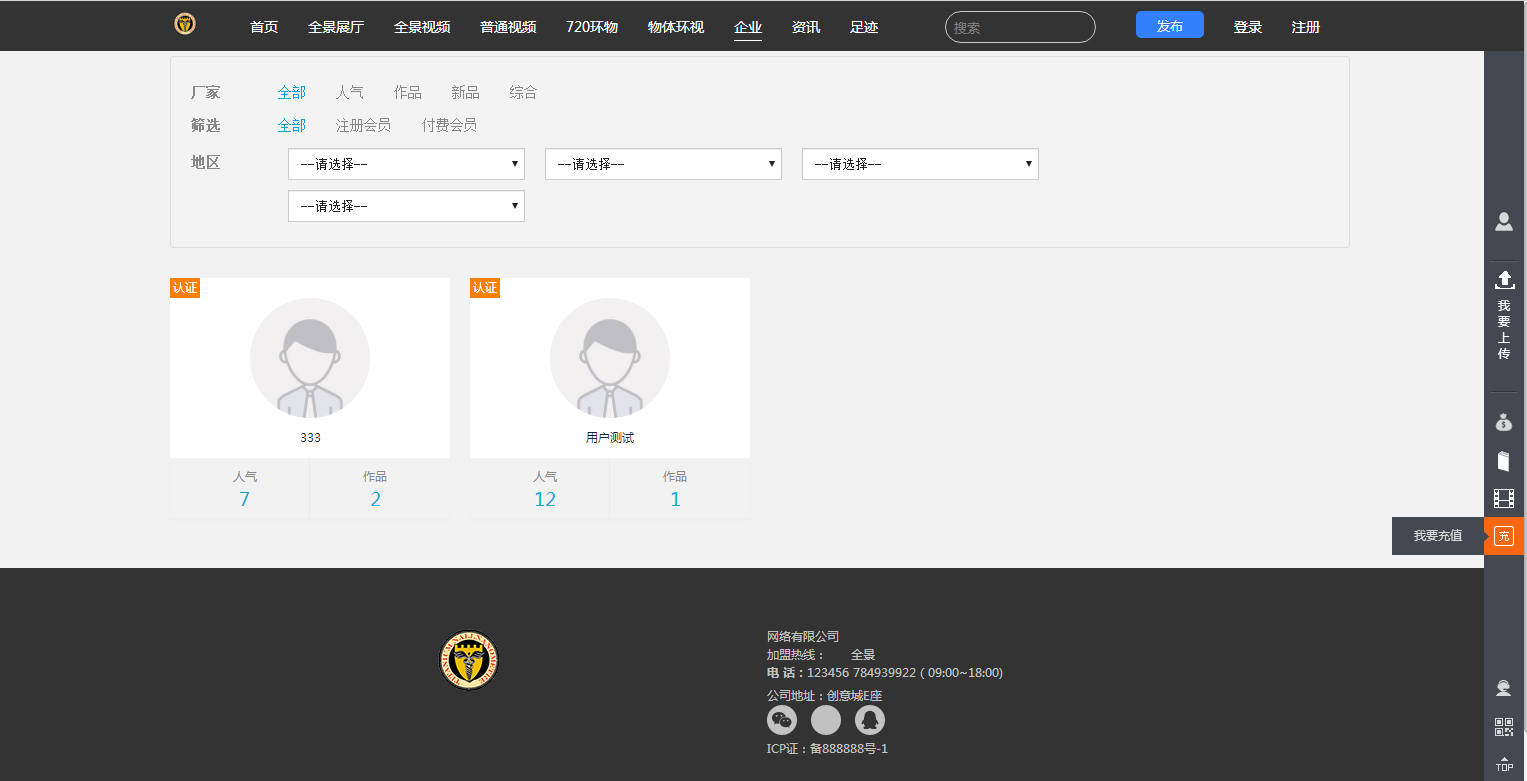The image size is (1527, 781).
Task: Click the 我要充值 tooltip label
Action: coord(1438,536)
